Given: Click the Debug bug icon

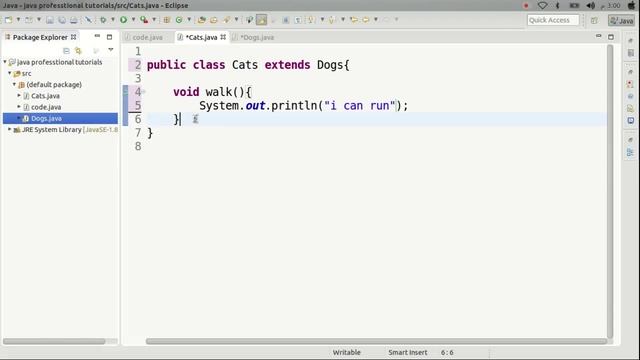Looking at the screenshot, I should click(x=103, y=20).
